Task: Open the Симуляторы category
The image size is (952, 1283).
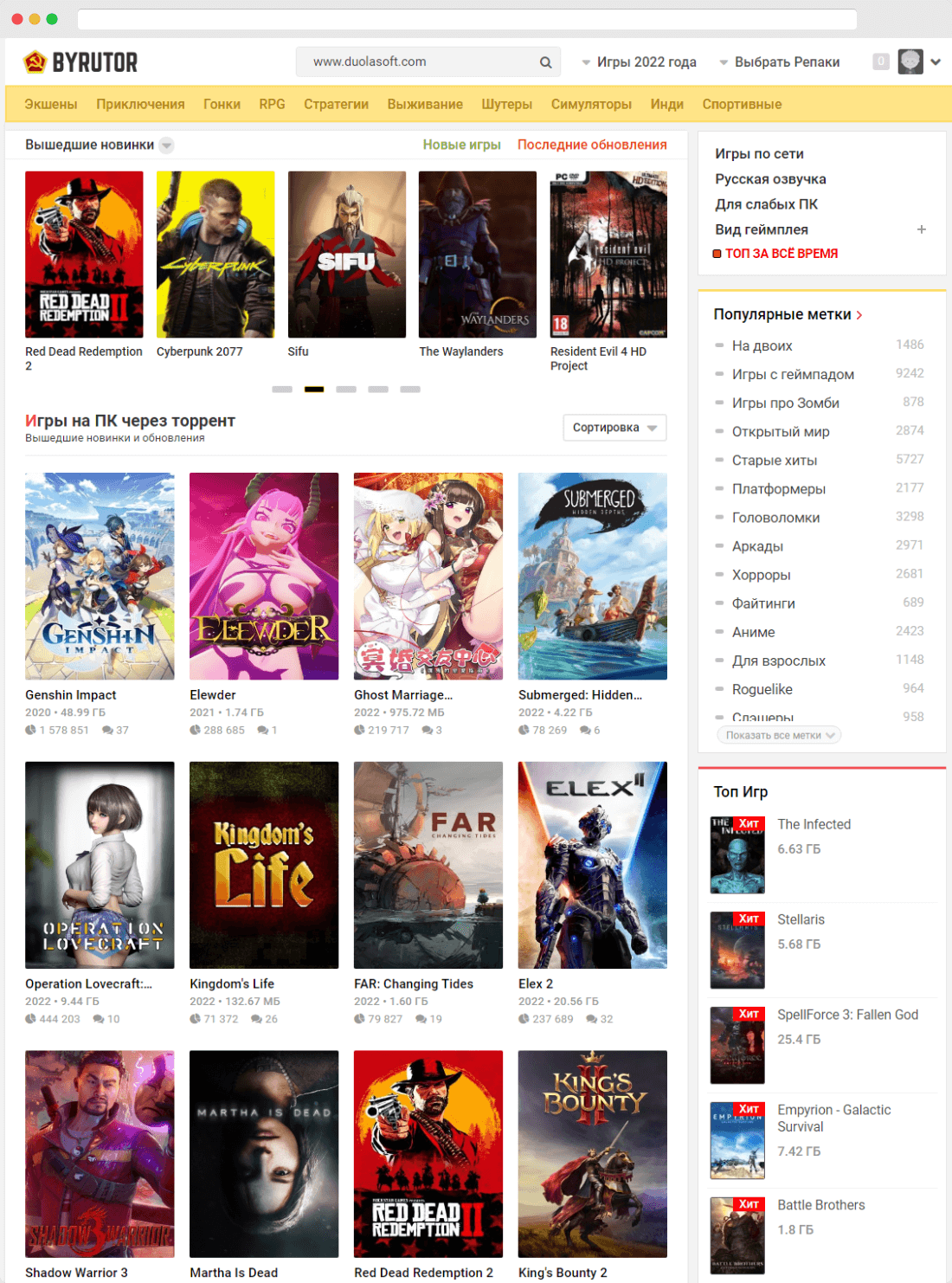Action: 591,104
